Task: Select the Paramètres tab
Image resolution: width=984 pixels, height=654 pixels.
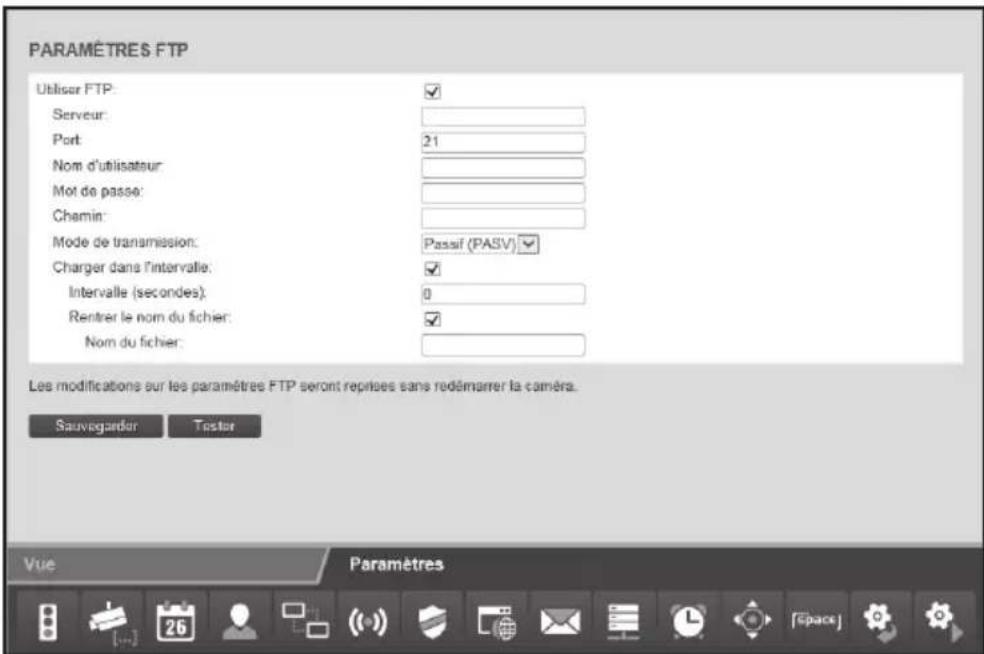Action: [397, 564]
